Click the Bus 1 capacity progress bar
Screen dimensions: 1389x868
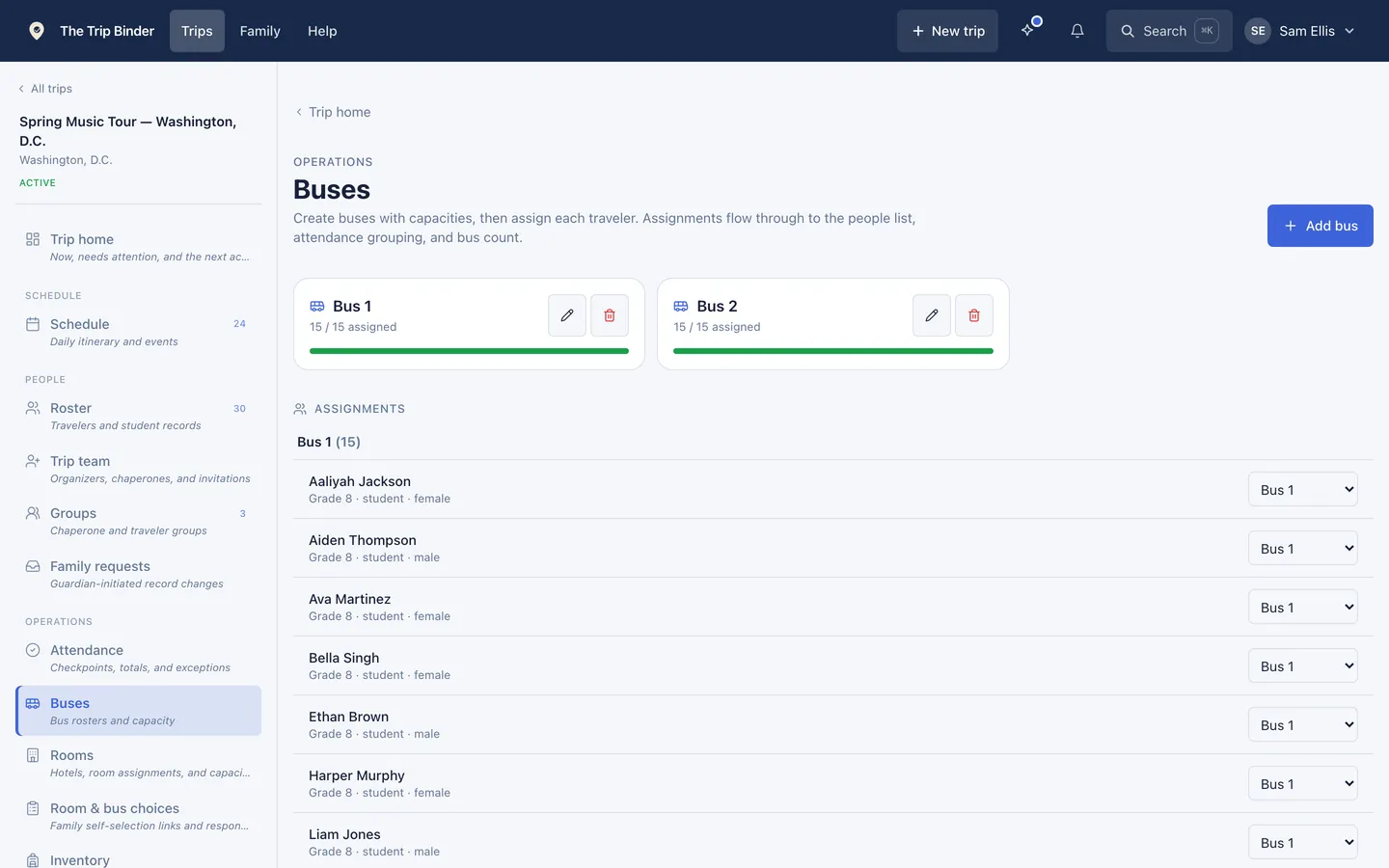(469, 351)
